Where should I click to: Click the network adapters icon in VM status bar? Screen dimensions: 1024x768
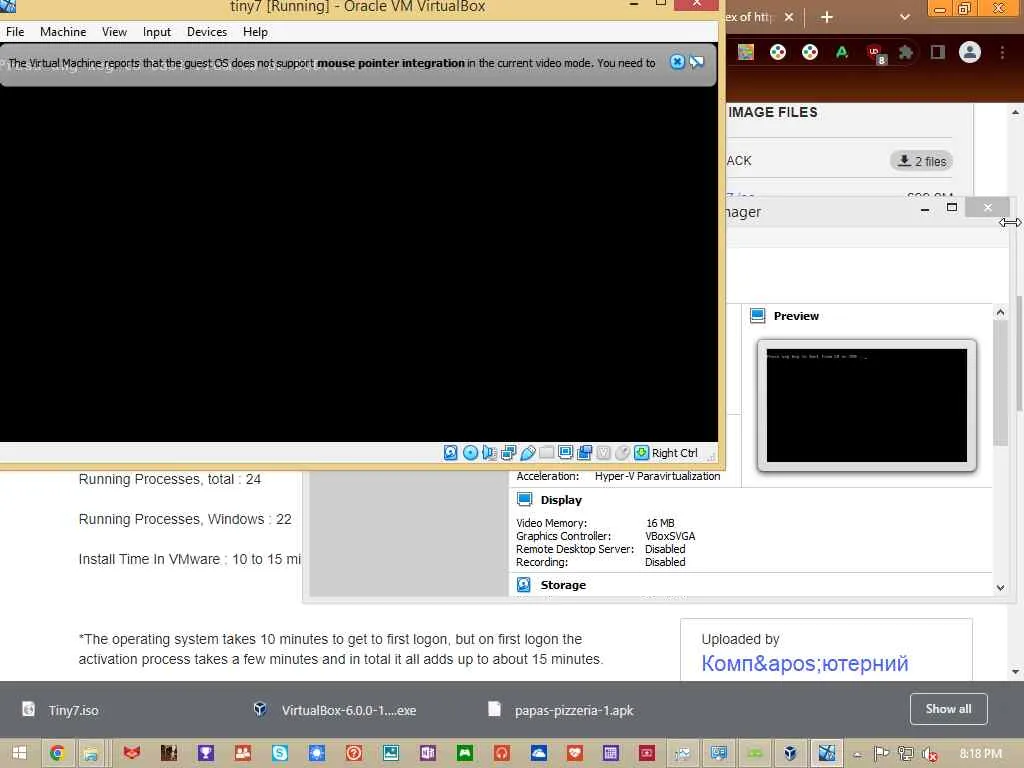[x=509, y=453]
